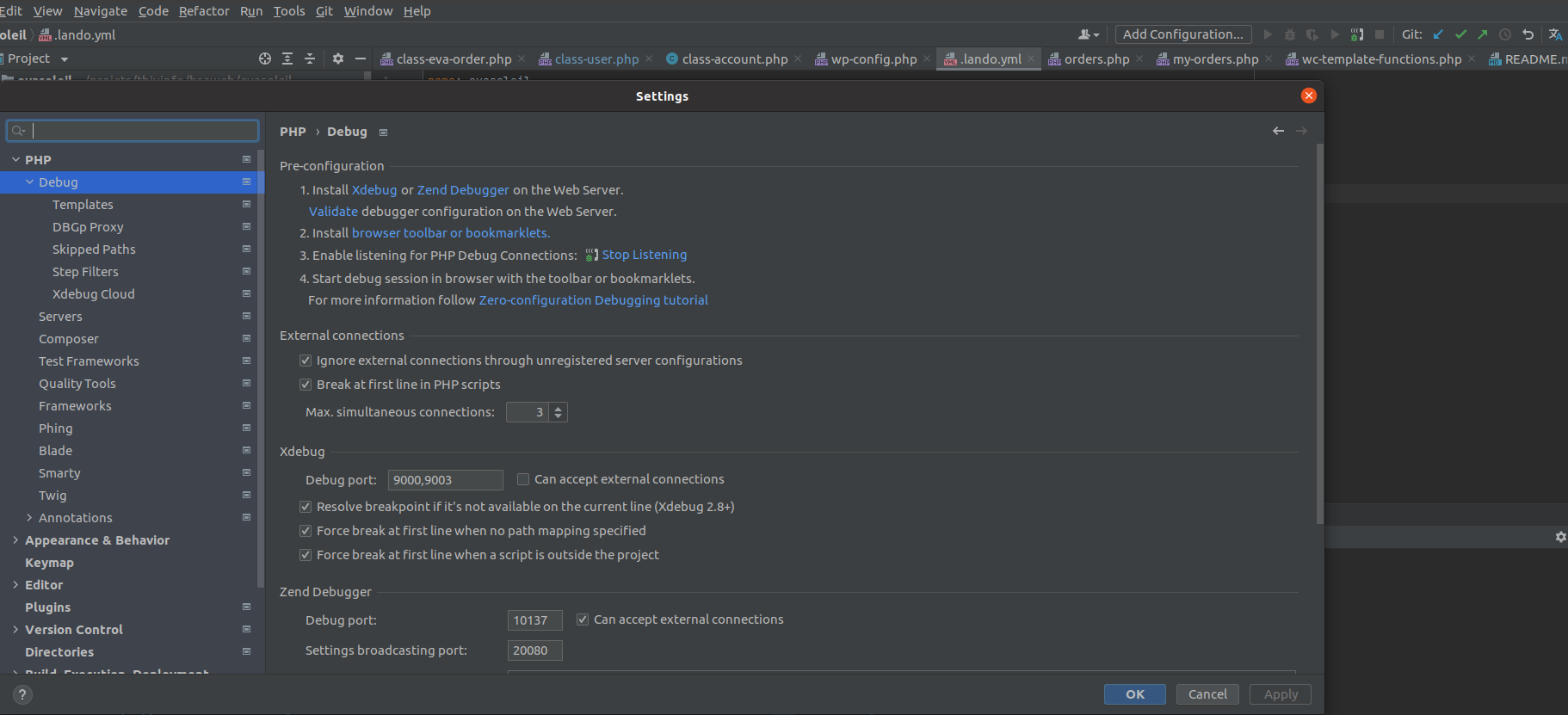Expand the Editor settings node

pos(15,585)
